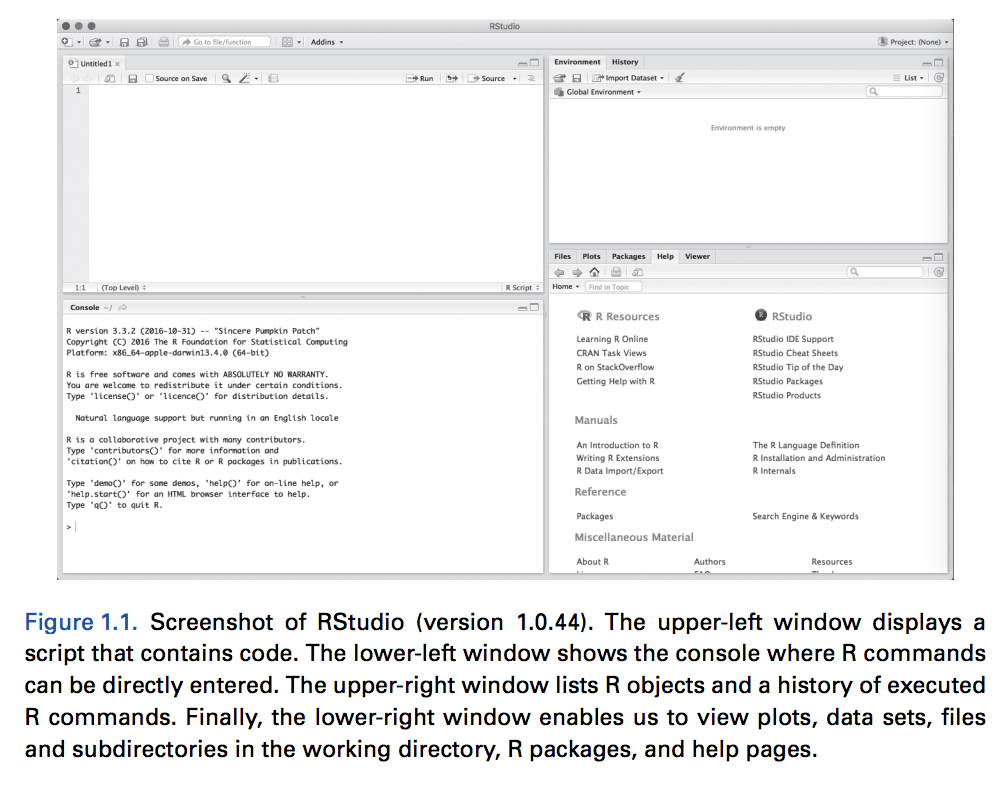
Task: Open the Addins dropdown menu
Action: click(327, 42)
